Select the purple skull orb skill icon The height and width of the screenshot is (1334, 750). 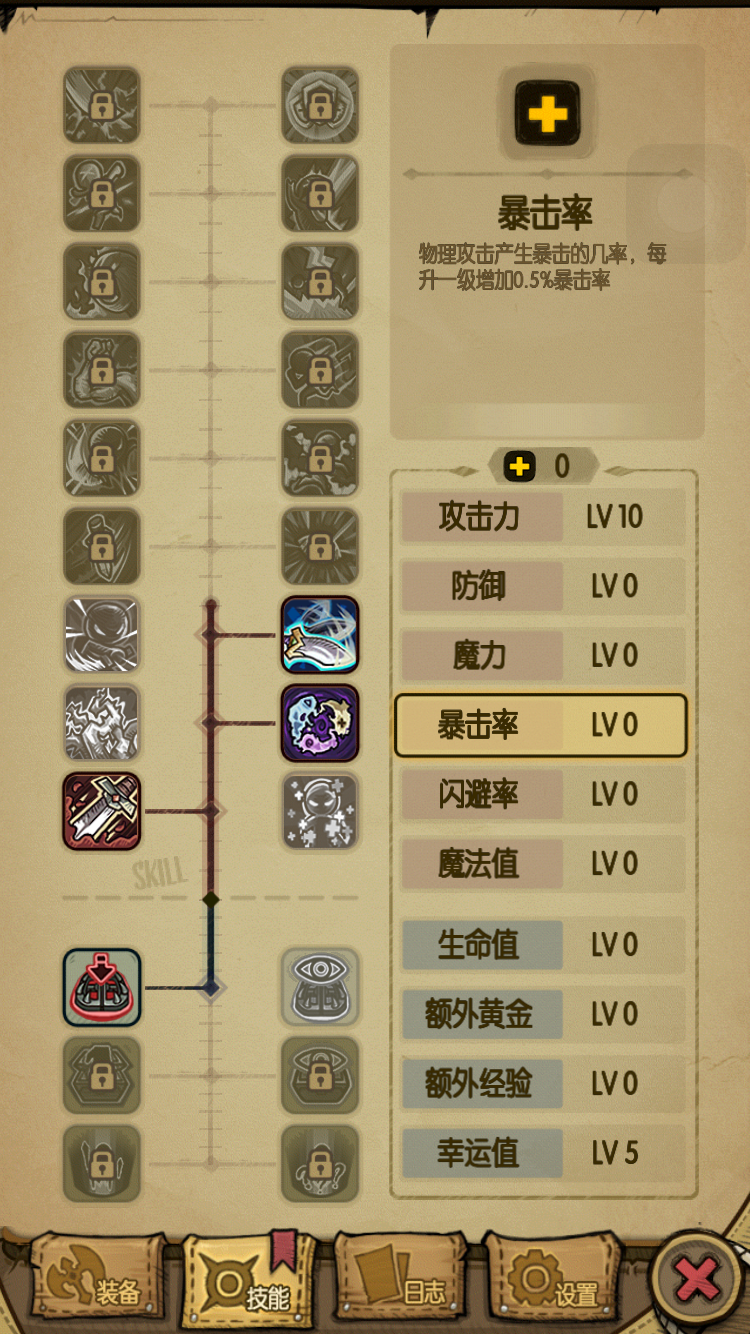(x=320, y=723)
